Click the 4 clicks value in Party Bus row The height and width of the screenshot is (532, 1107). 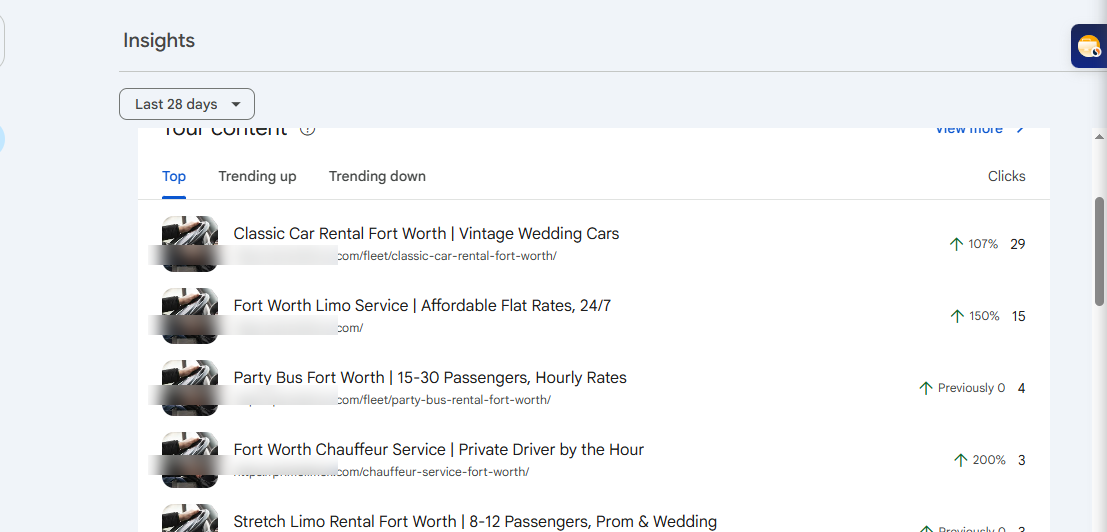(1022, 388)
